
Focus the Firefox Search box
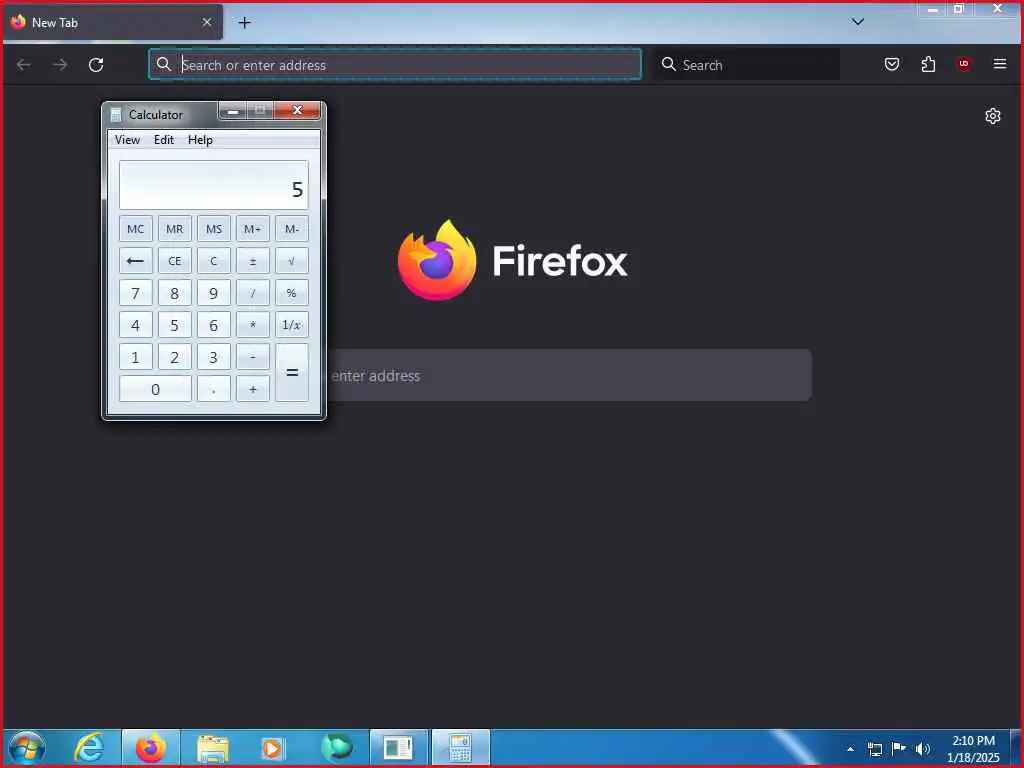pyautogui.click(x=746, y=65)
